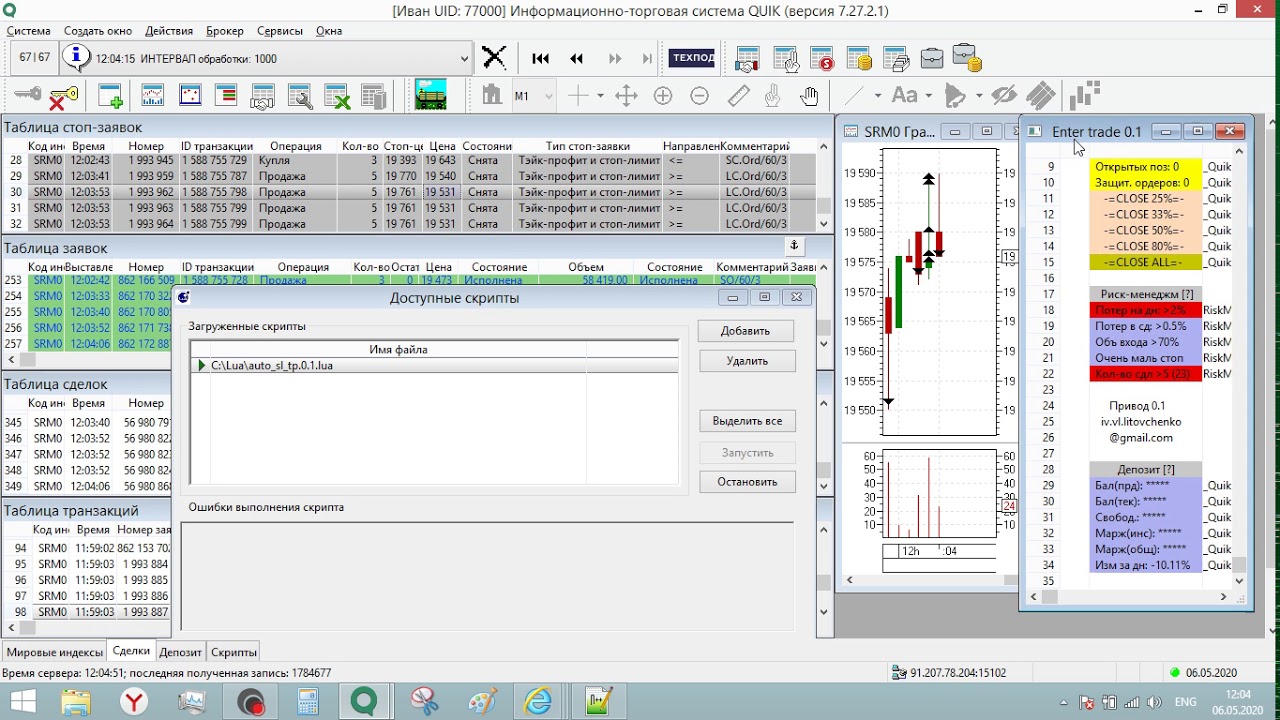Open the Действия menu
1280x720 pixels.
(x=169, y=31)
